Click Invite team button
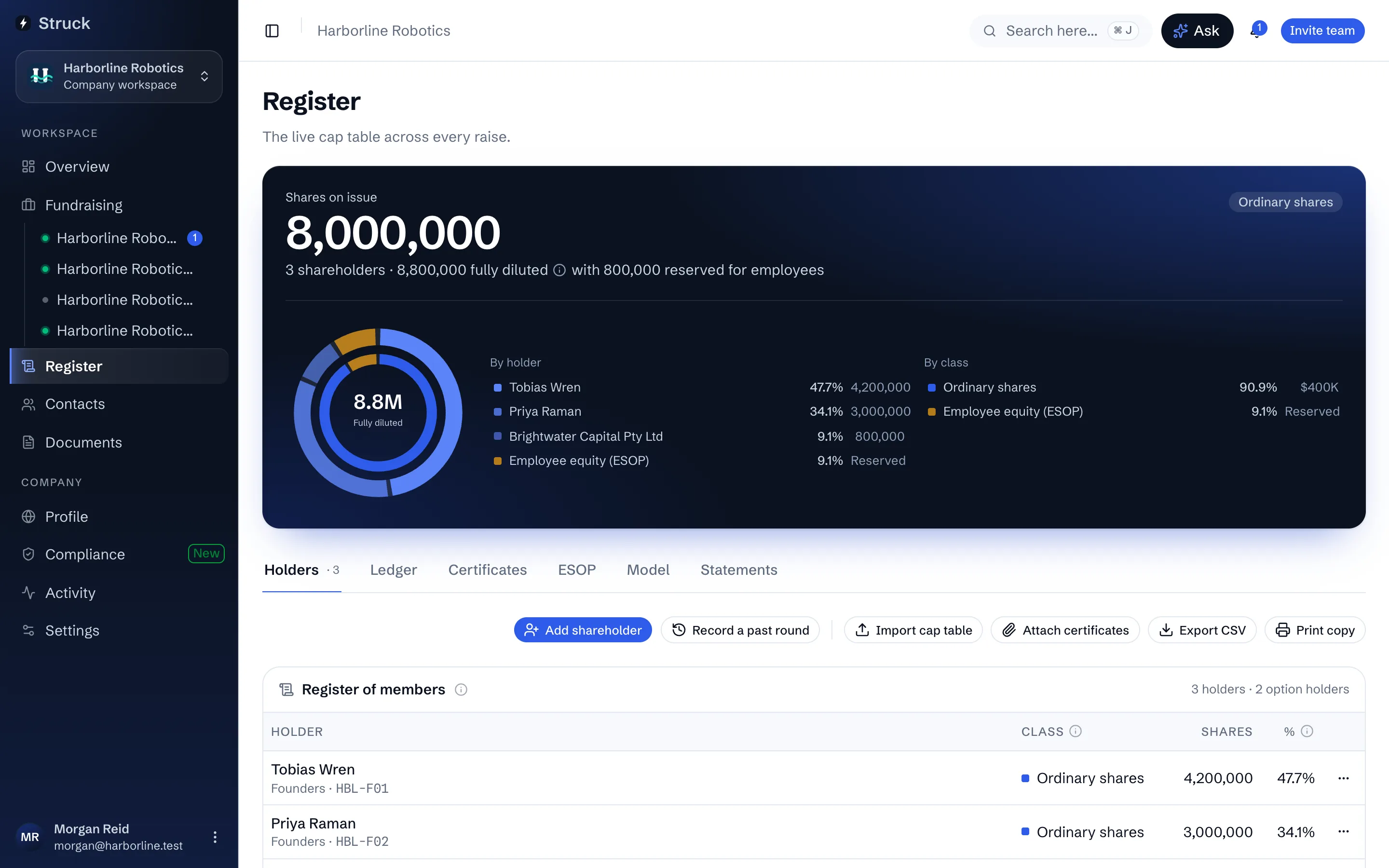This screenshot has height=868, width=1389. tap(1322, 30)
